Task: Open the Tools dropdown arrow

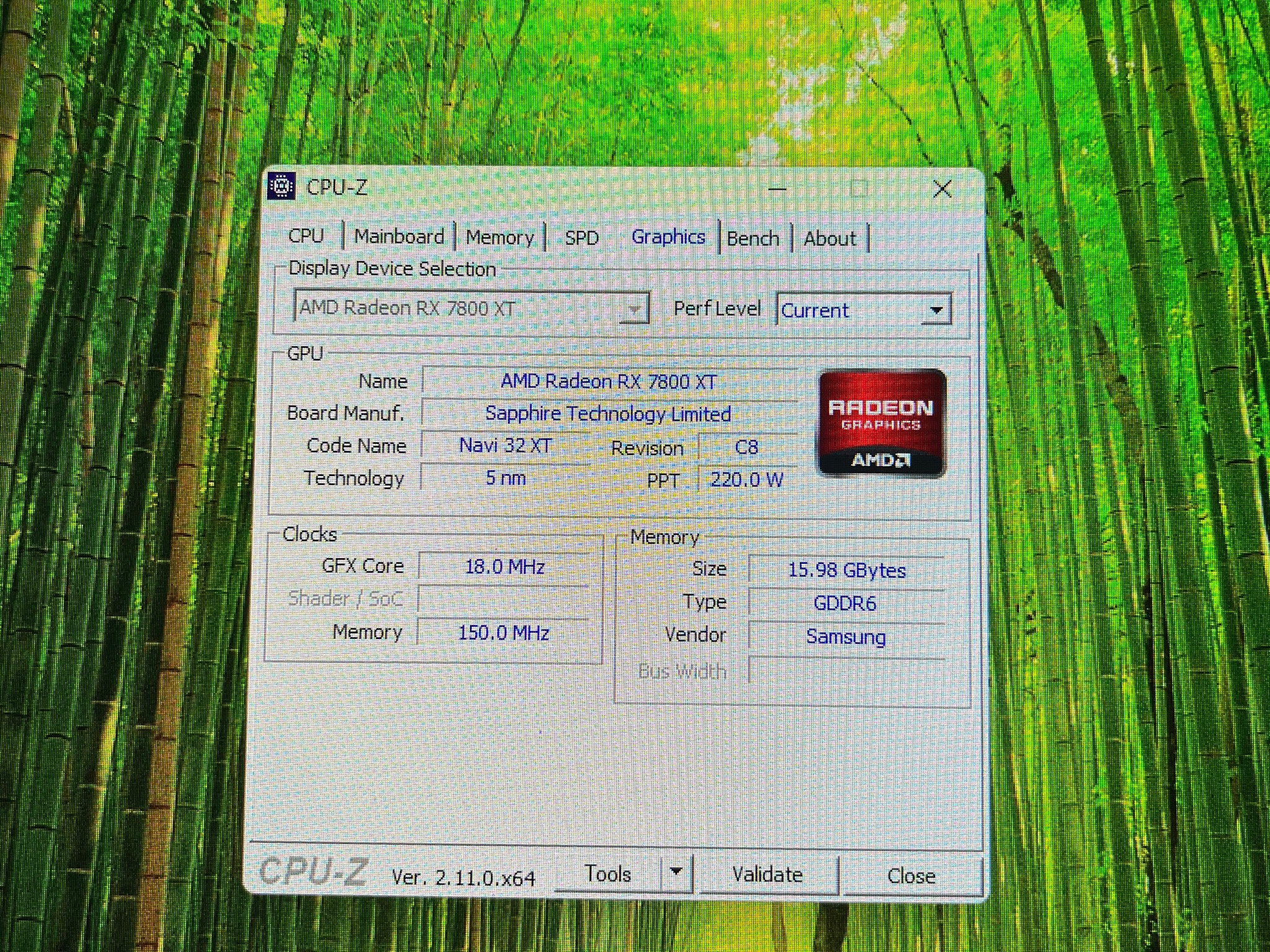Action: click(x=677, y=873)
